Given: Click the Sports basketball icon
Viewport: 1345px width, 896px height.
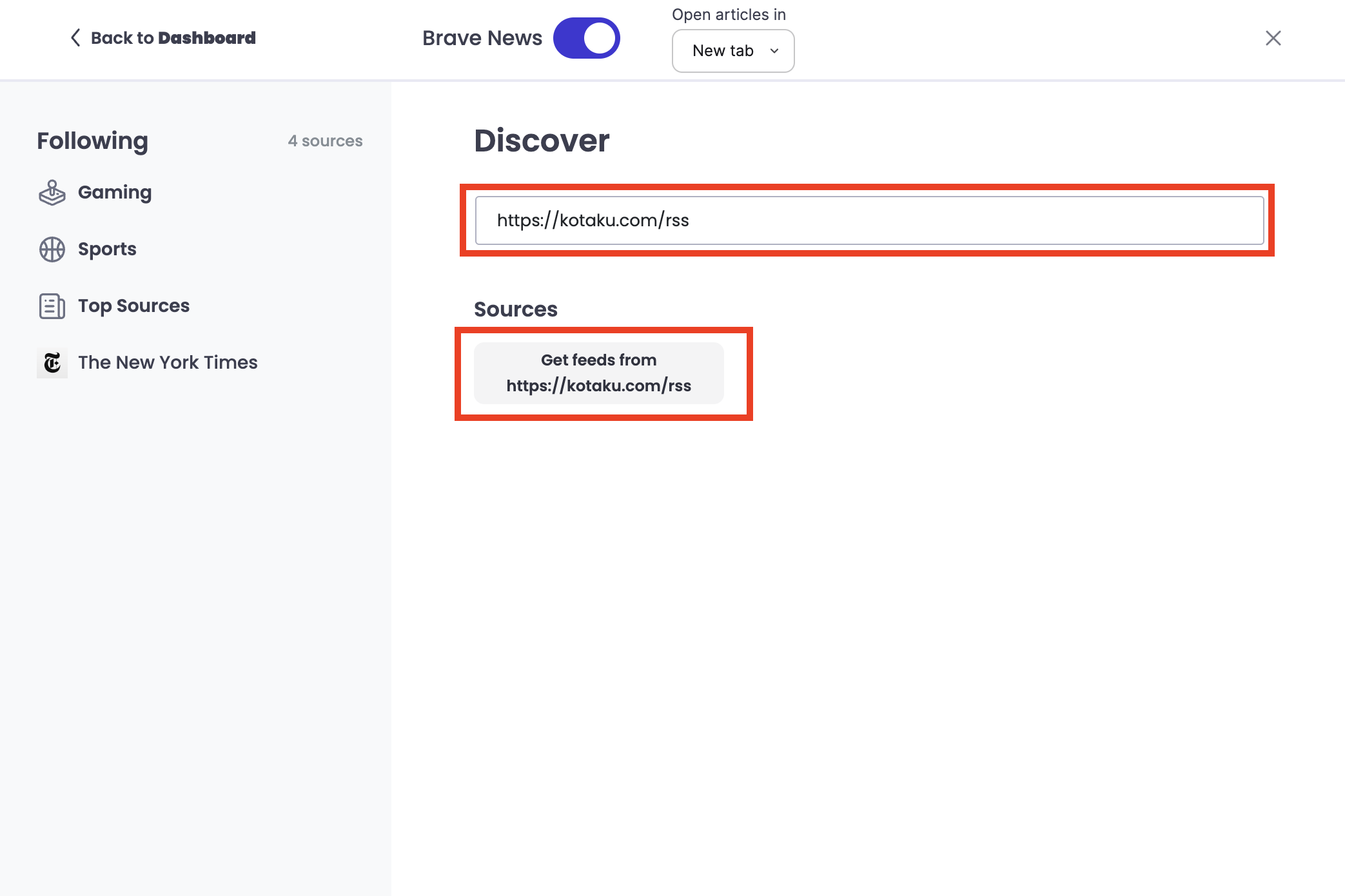Looking at the screenshot, I should click(52, 249).
